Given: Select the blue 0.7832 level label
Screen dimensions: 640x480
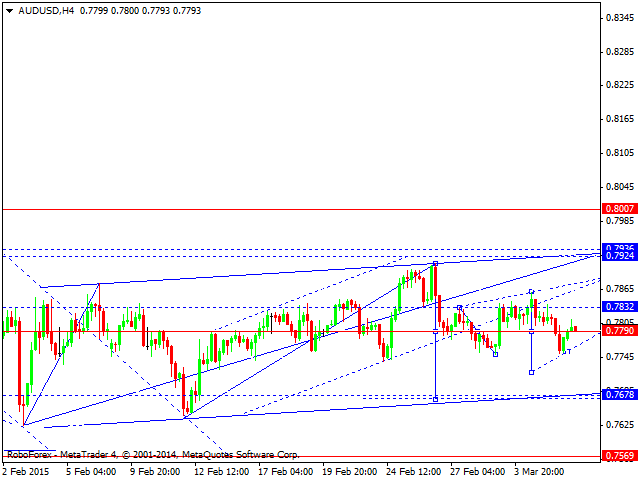Looking at the screenshot, I should click(x=619, y=307).
